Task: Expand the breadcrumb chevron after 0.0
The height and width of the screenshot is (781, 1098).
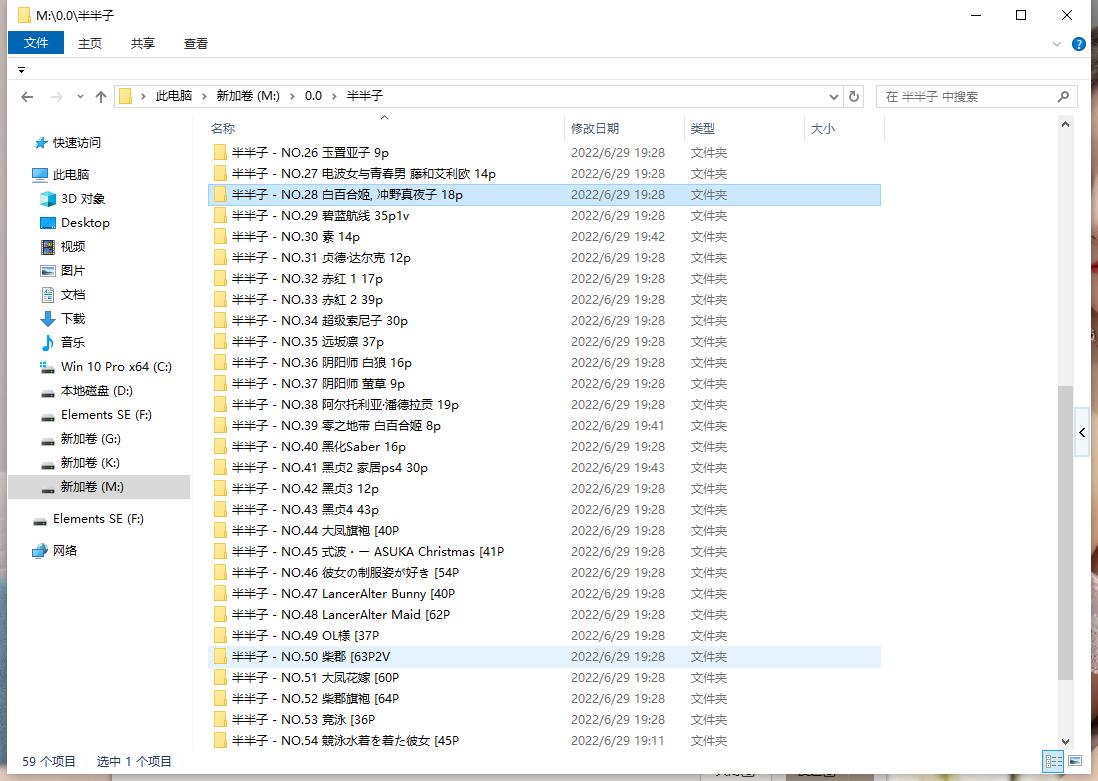Action: pos(335,97)
